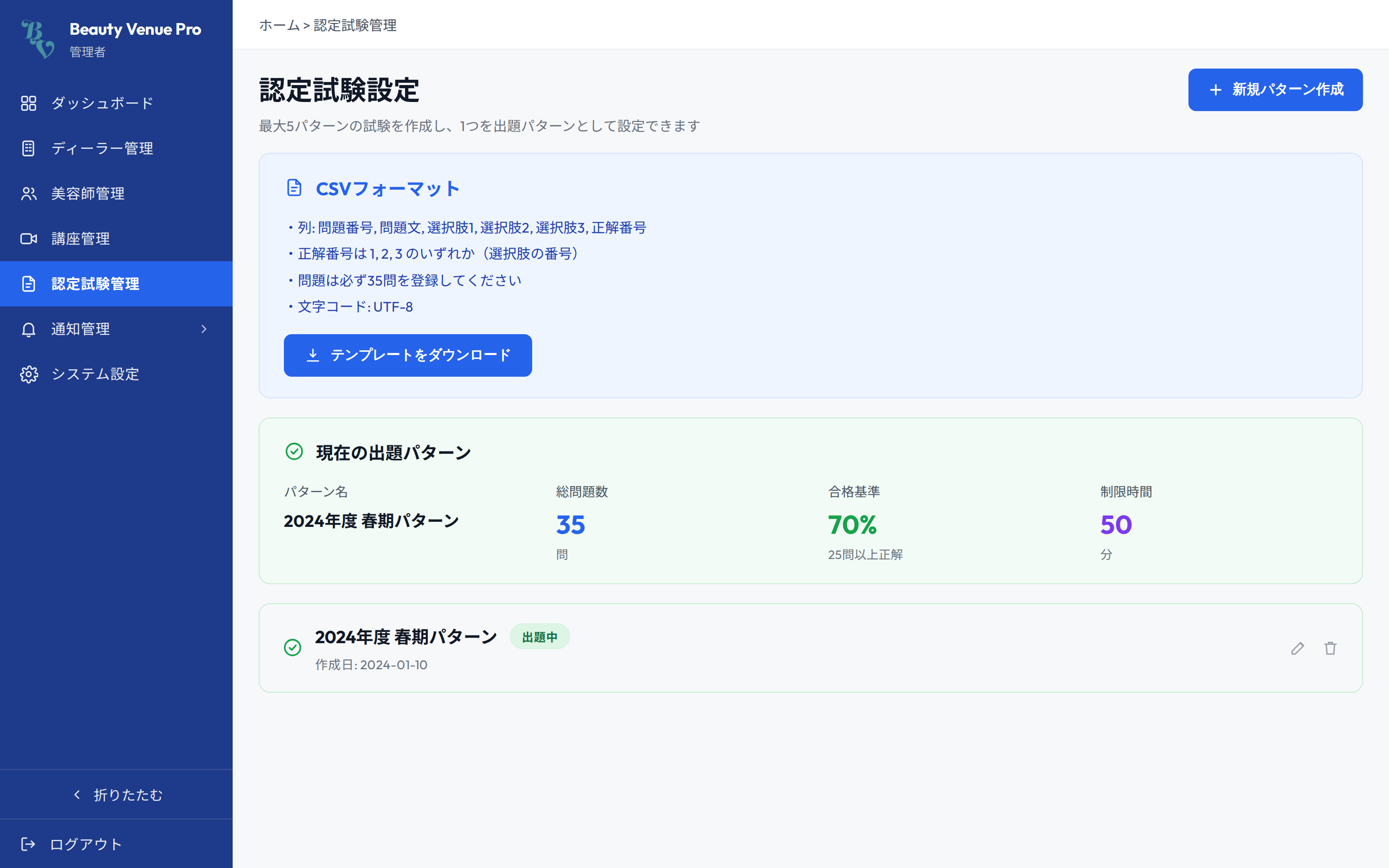Click 合格基準 label
The image size is (1389, 868).
click(x=853, y=491)
